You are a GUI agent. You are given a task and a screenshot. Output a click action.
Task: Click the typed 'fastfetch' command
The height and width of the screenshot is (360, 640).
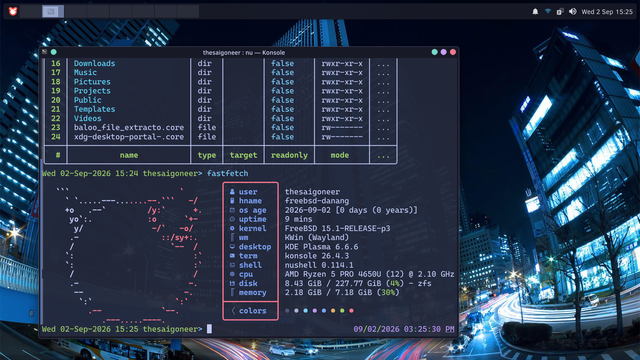[227, 173]
